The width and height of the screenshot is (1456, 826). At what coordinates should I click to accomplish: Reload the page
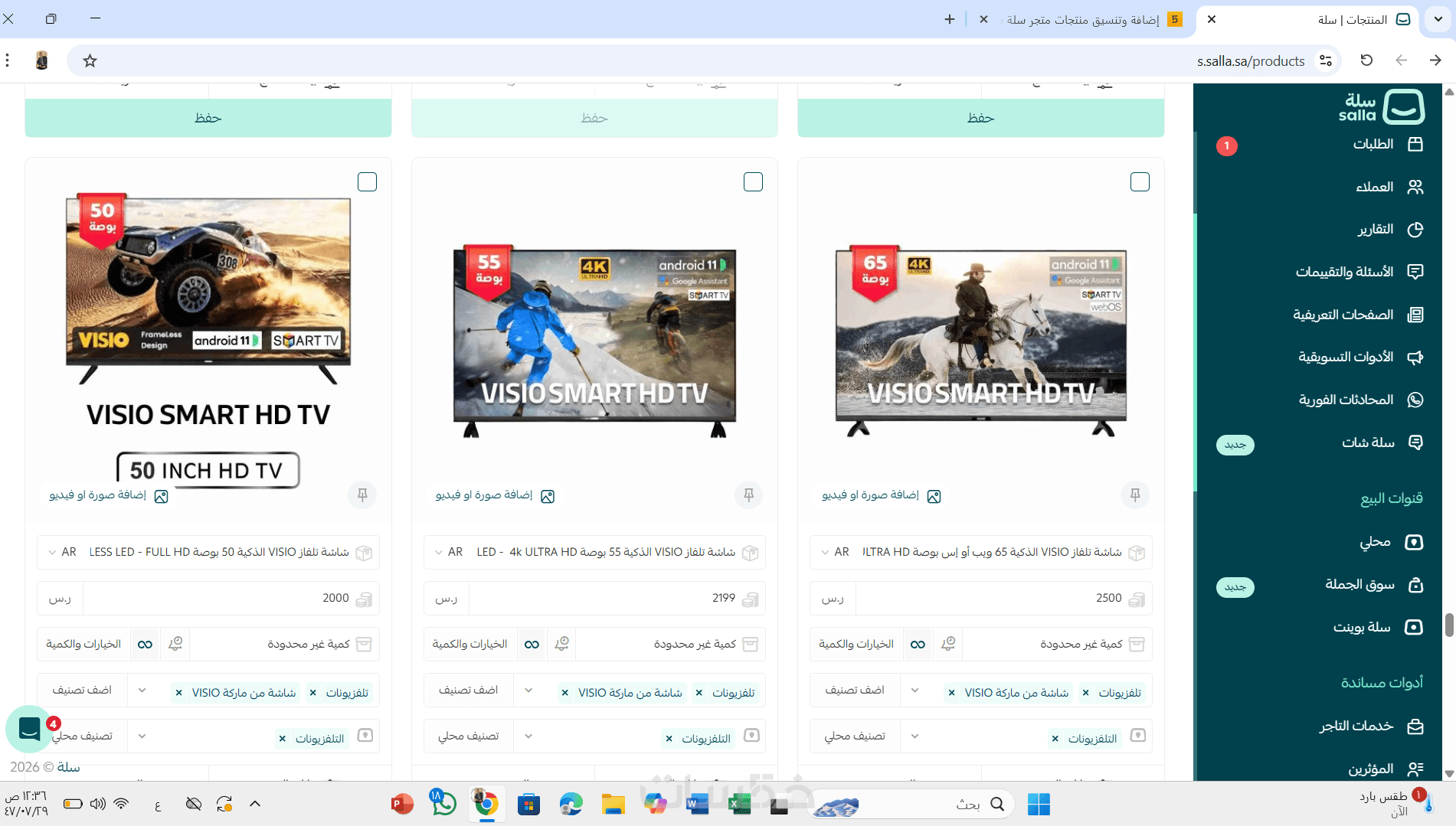(x=1366, y=60)
